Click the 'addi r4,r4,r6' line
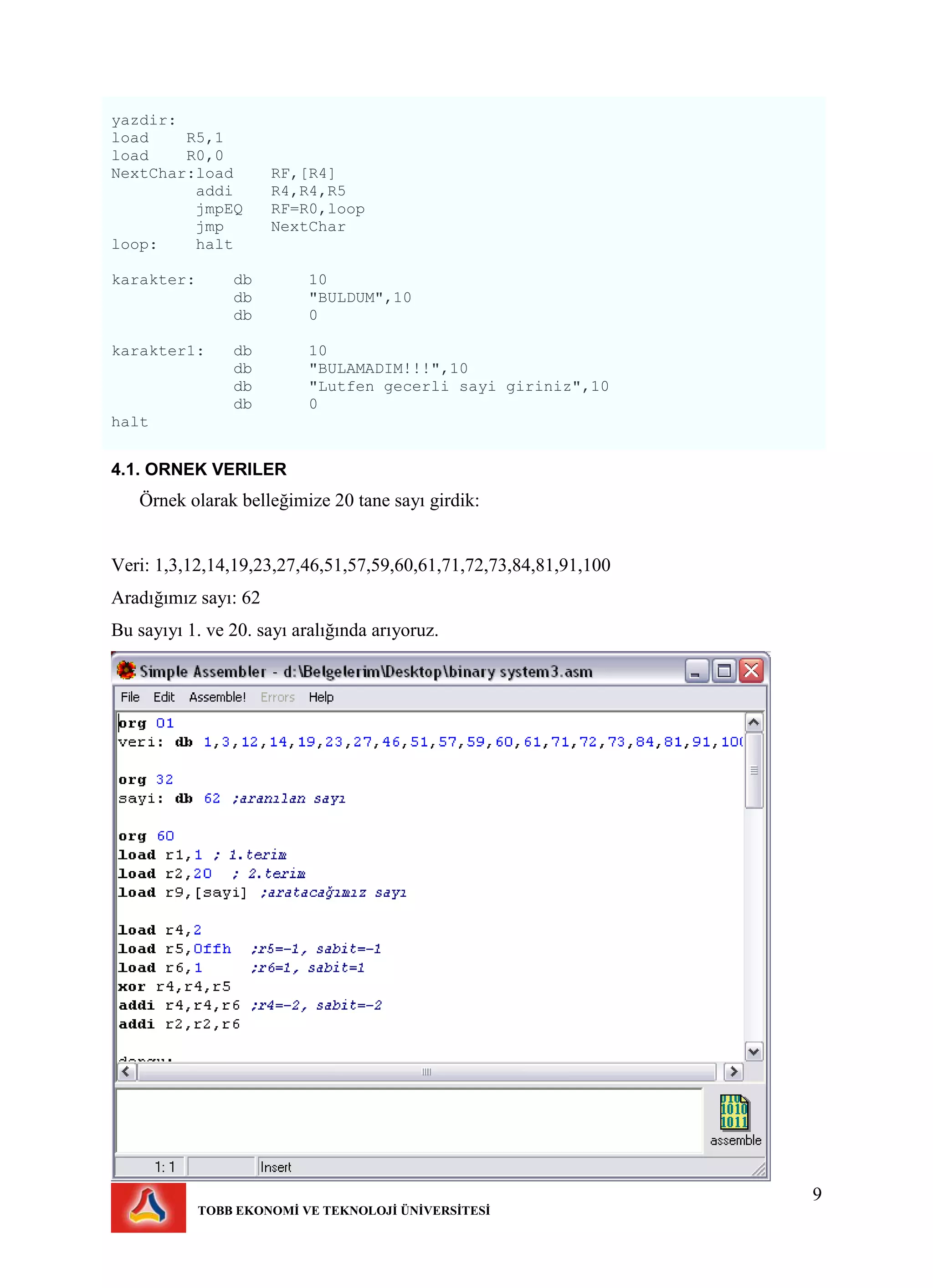Viewport: 933px width, 1288px height. [250, 1005]
